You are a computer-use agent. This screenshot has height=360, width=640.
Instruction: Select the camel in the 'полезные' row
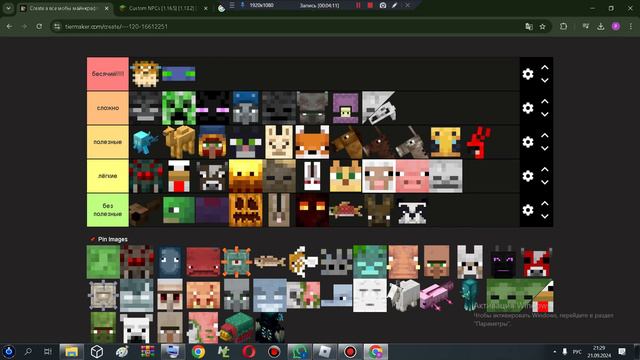[179, 142]
